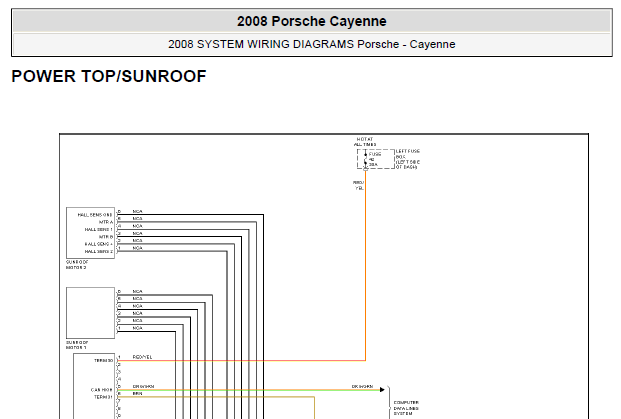Click the "HALL SENS GND" pin label

[x=95, y=215]
